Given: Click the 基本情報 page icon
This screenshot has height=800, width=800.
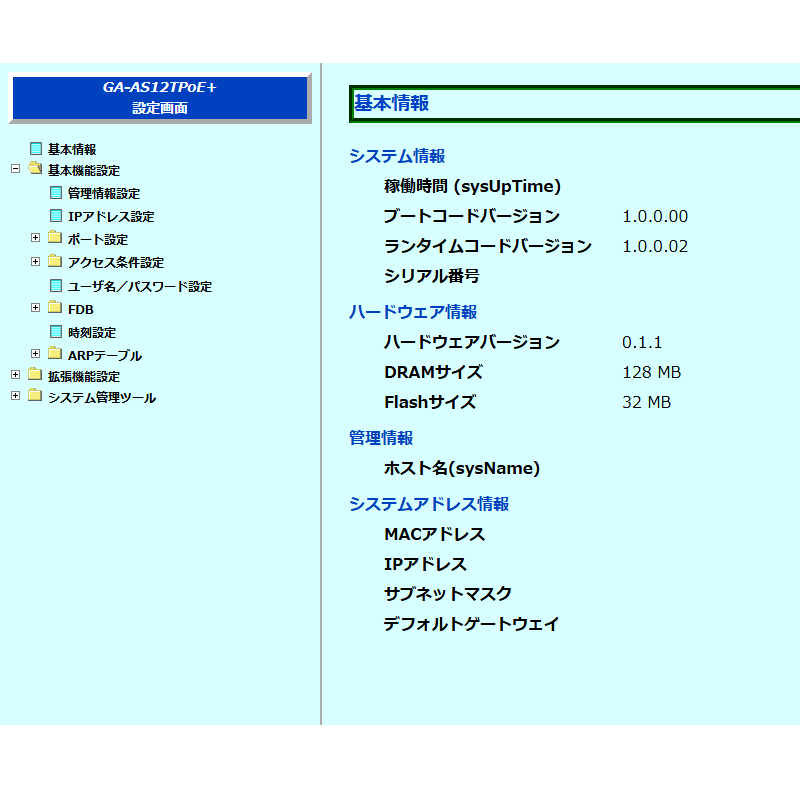Looking at the screenshot, I should pos(36,149).
